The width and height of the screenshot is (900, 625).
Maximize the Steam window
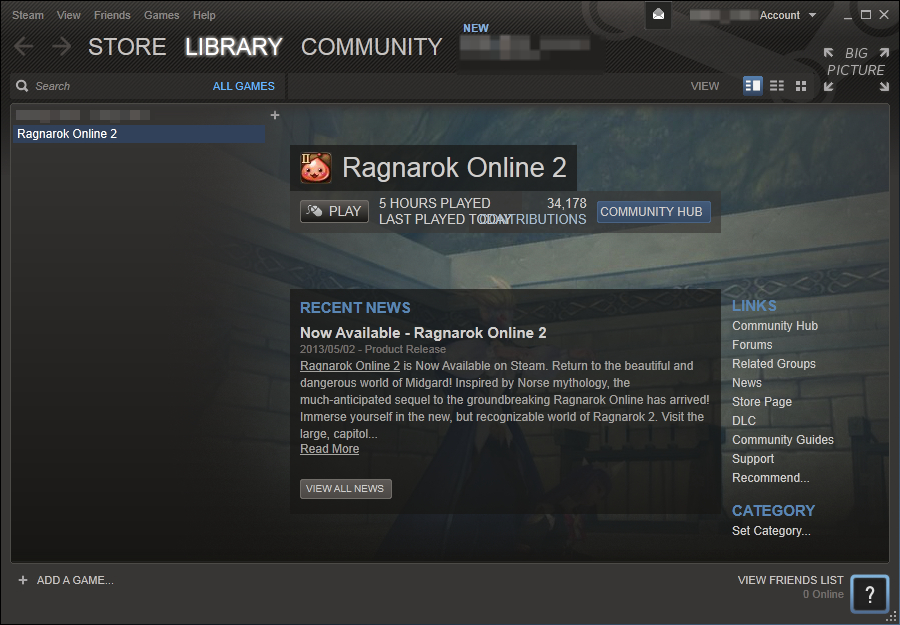(866, 15)
